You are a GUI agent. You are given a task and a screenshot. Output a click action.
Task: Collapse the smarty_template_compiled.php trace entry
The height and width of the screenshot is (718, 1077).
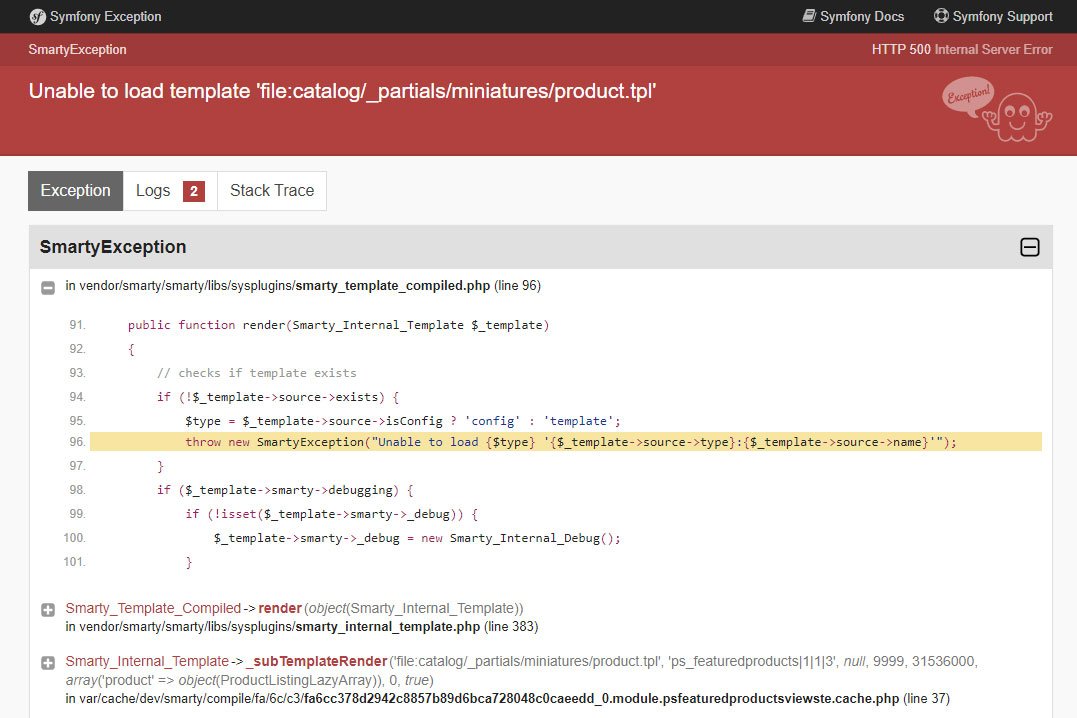[48, 288]
